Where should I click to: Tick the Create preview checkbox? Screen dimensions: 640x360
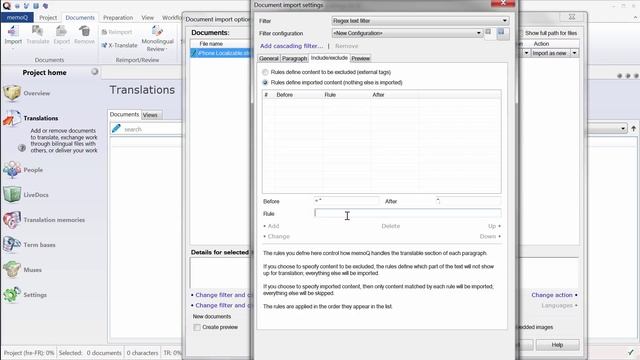click(197, 327)
